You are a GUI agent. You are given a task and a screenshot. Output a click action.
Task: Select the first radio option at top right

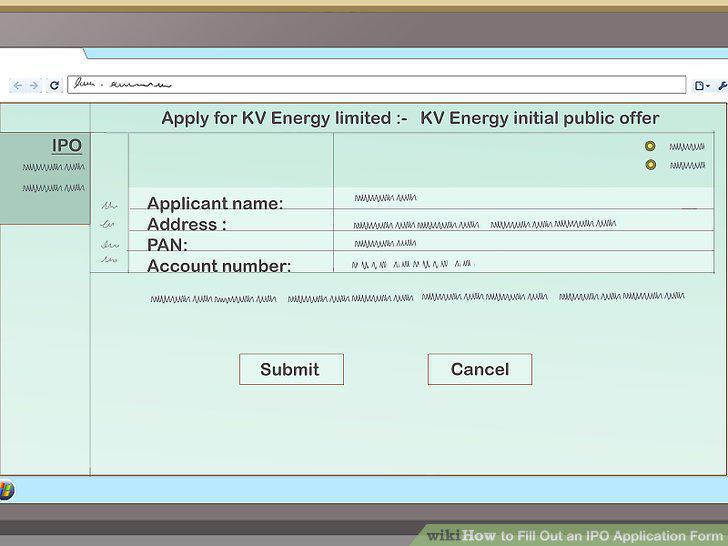(x=650, y=146)
